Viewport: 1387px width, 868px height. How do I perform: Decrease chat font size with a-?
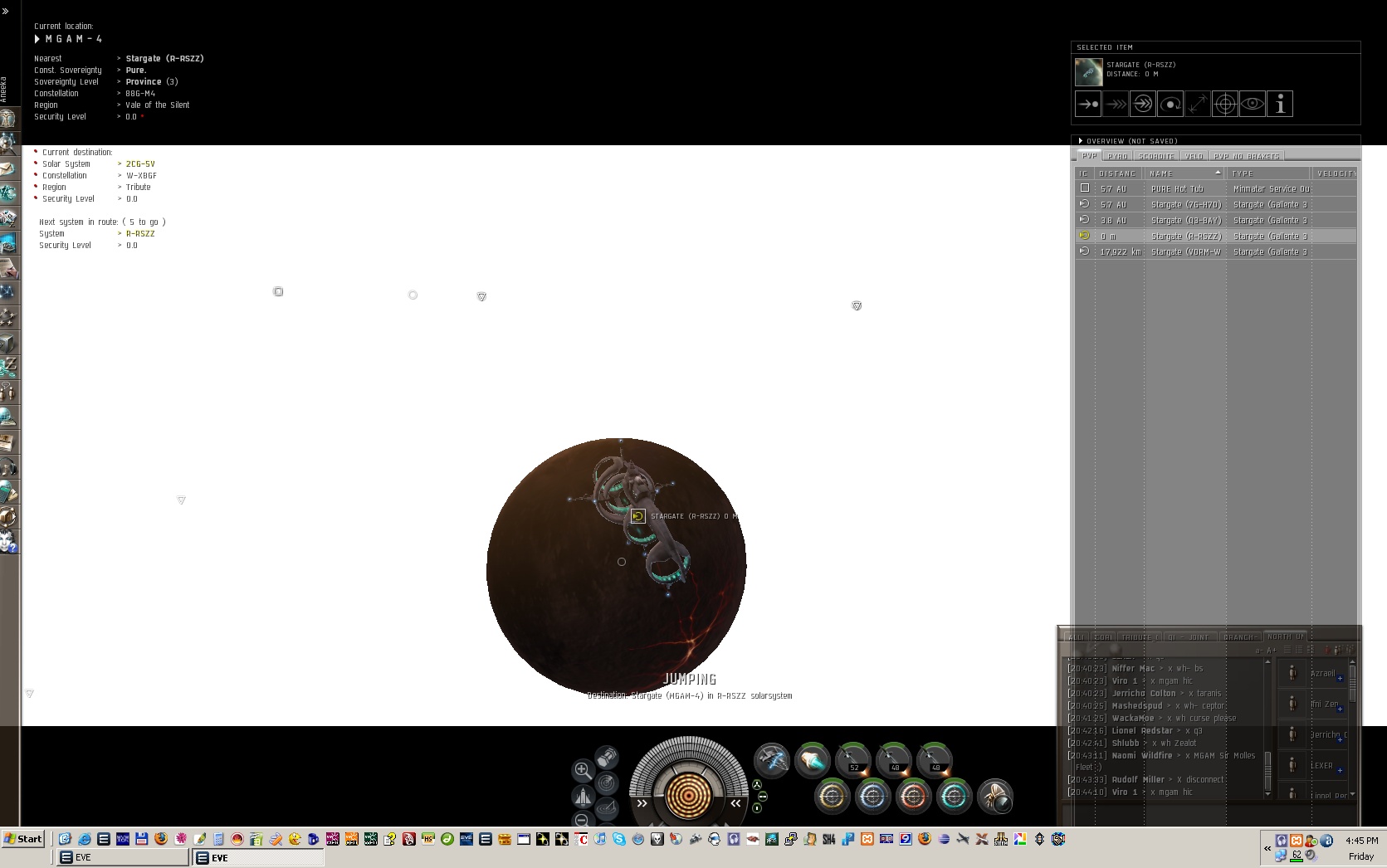1259,650
